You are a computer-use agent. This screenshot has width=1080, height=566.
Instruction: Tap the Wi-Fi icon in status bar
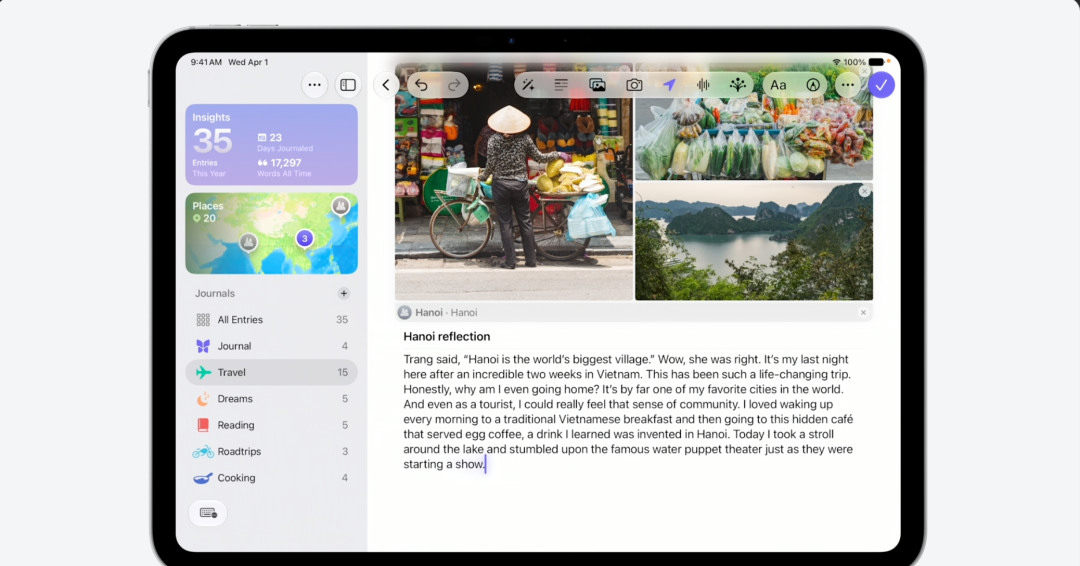point(836,62)
